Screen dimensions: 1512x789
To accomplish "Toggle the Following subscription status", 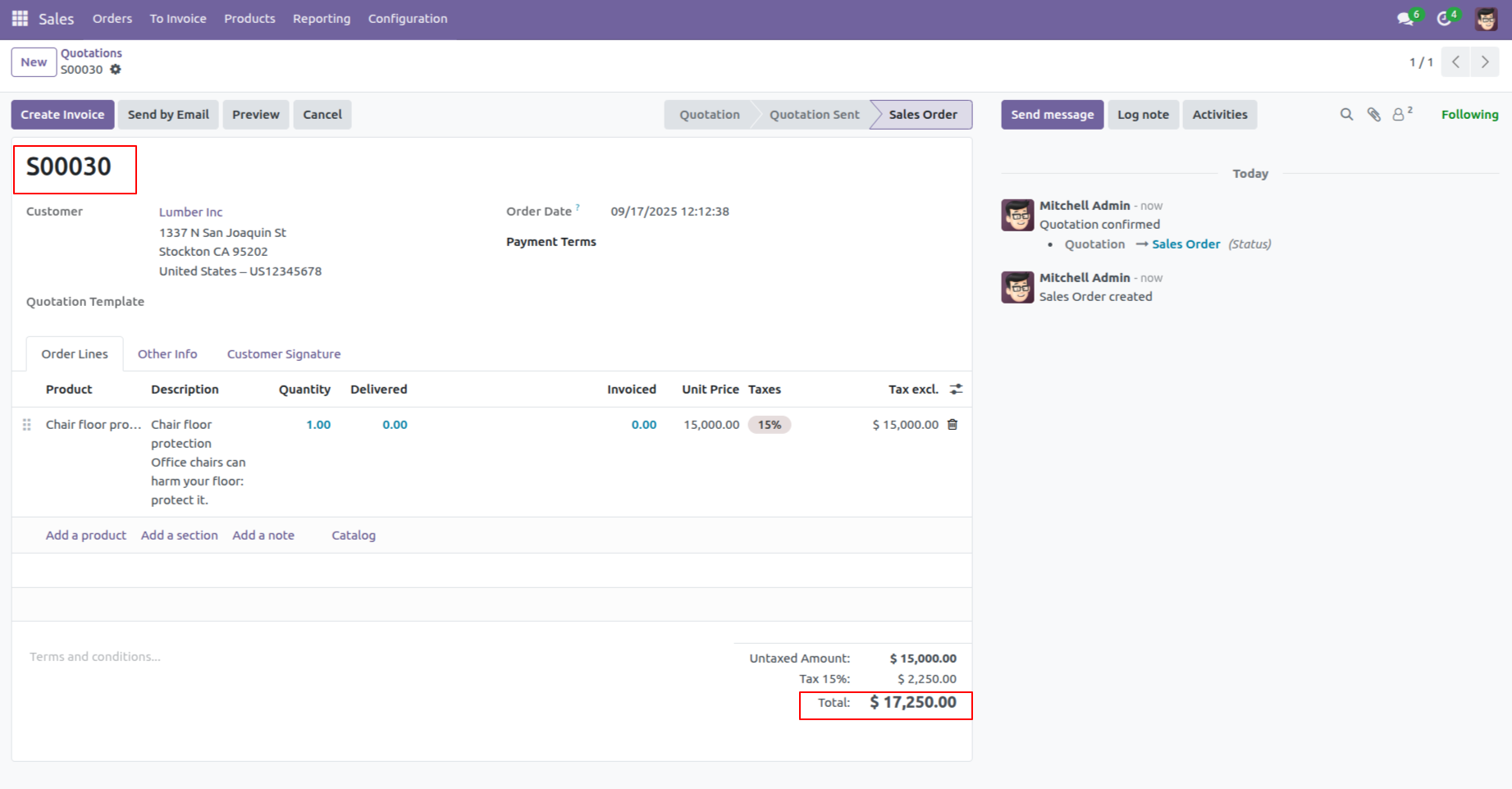I will click(1469, 115).
